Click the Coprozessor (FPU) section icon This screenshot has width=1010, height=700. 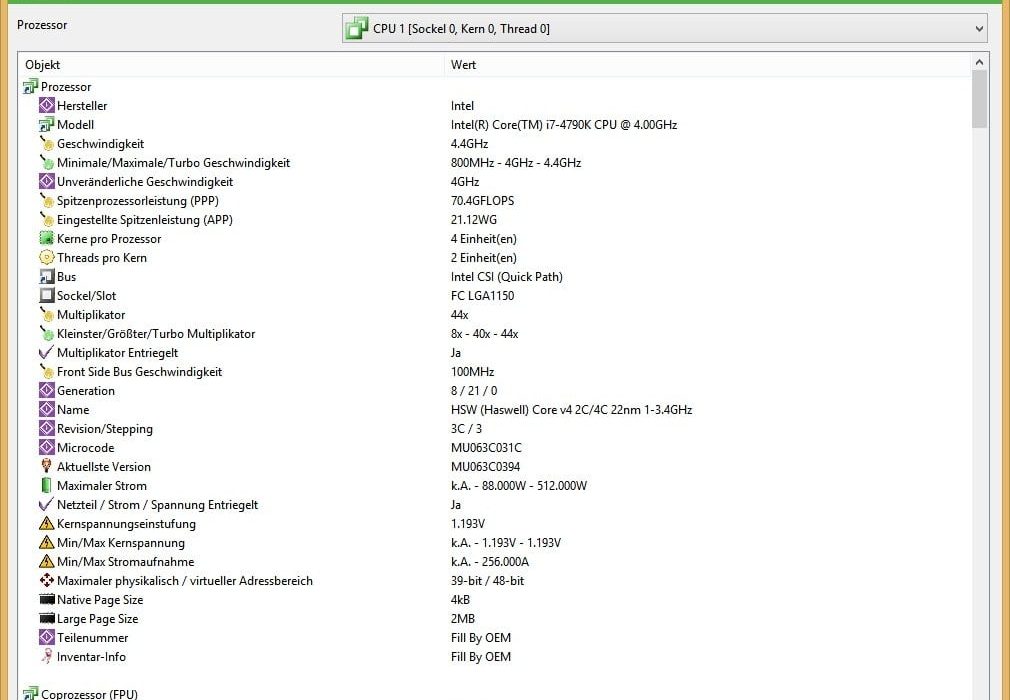30,694
